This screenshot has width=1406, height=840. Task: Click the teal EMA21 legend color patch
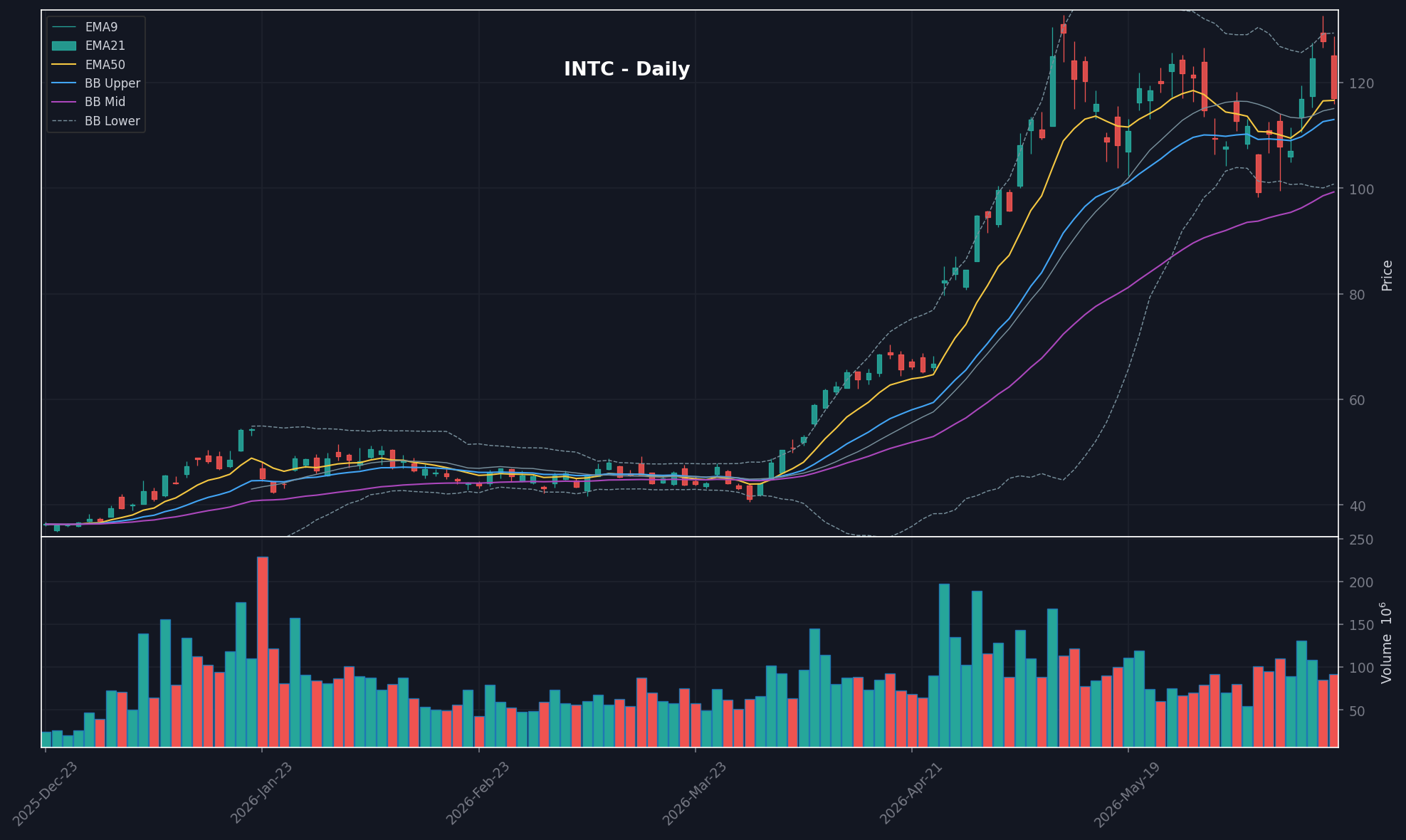tap(64, 46)
